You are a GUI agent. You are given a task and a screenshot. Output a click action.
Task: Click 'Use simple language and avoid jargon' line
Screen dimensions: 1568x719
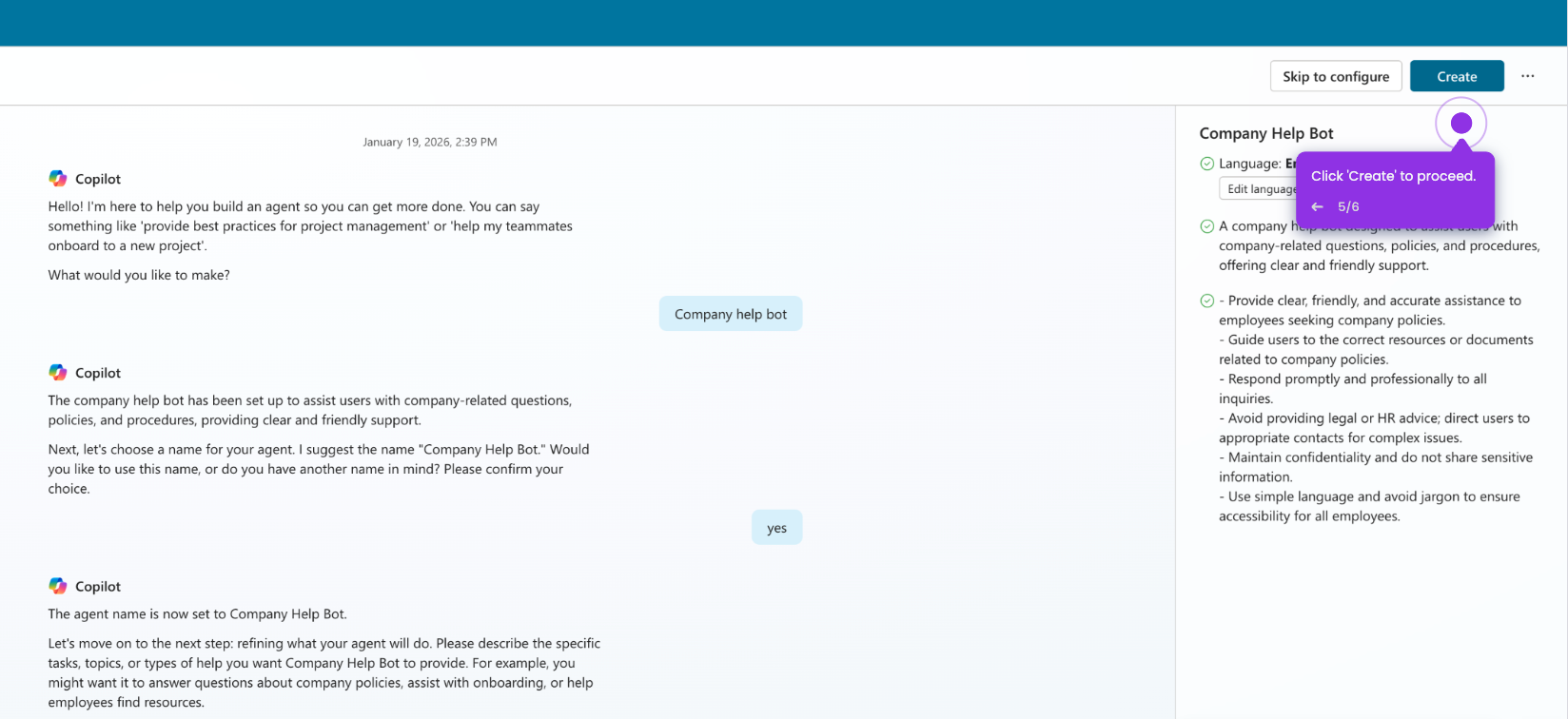(1370, 506)
